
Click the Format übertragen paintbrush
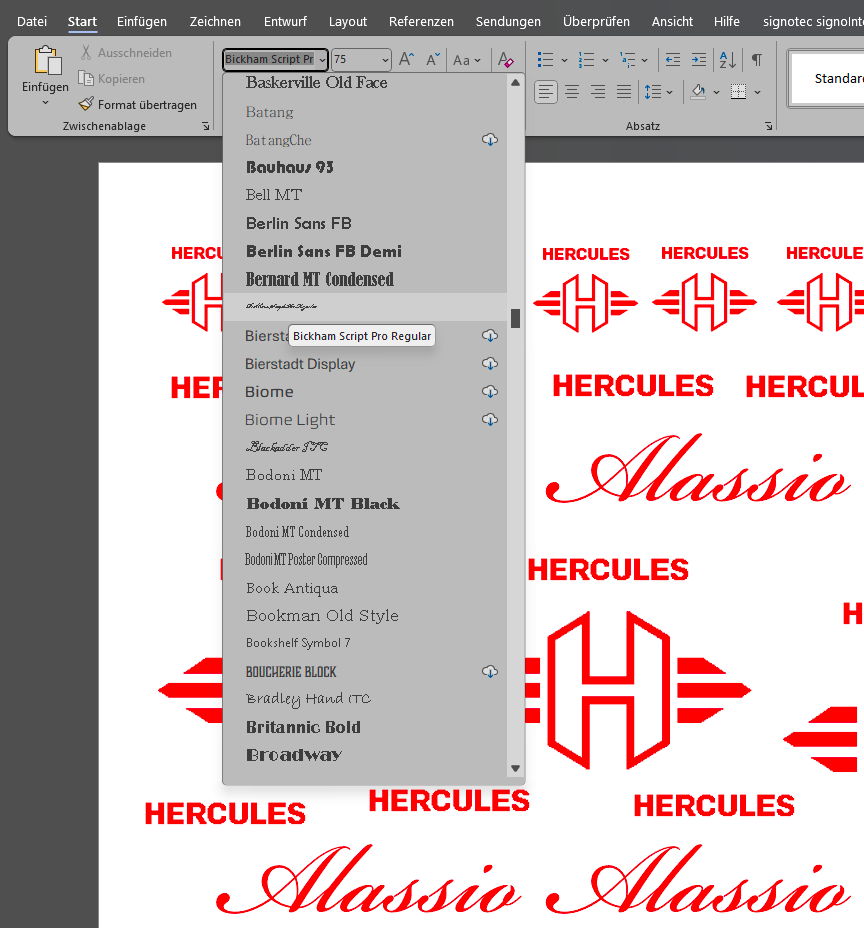tap(87, 105)
